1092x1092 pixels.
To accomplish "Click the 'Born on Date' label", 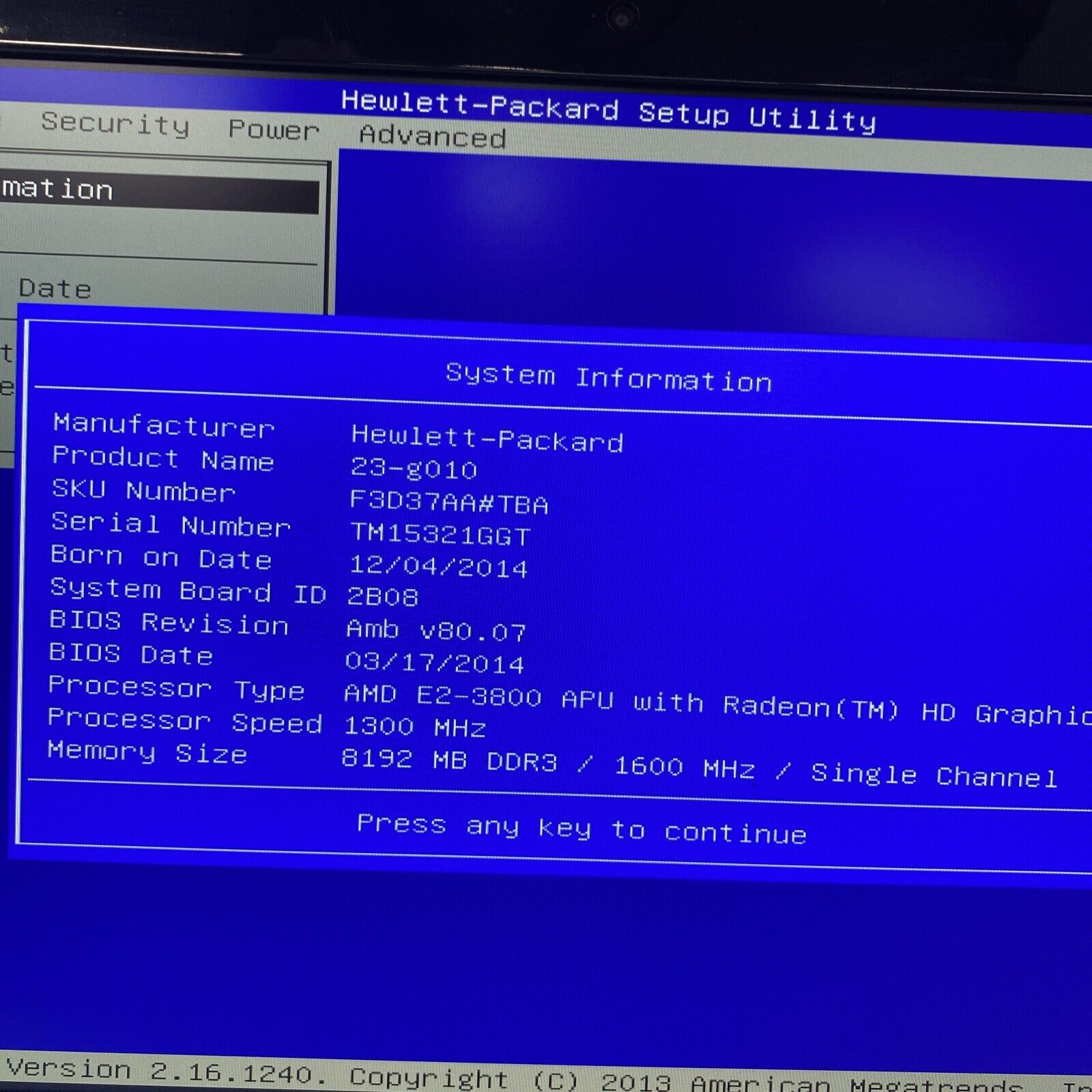I will [161, 557].
